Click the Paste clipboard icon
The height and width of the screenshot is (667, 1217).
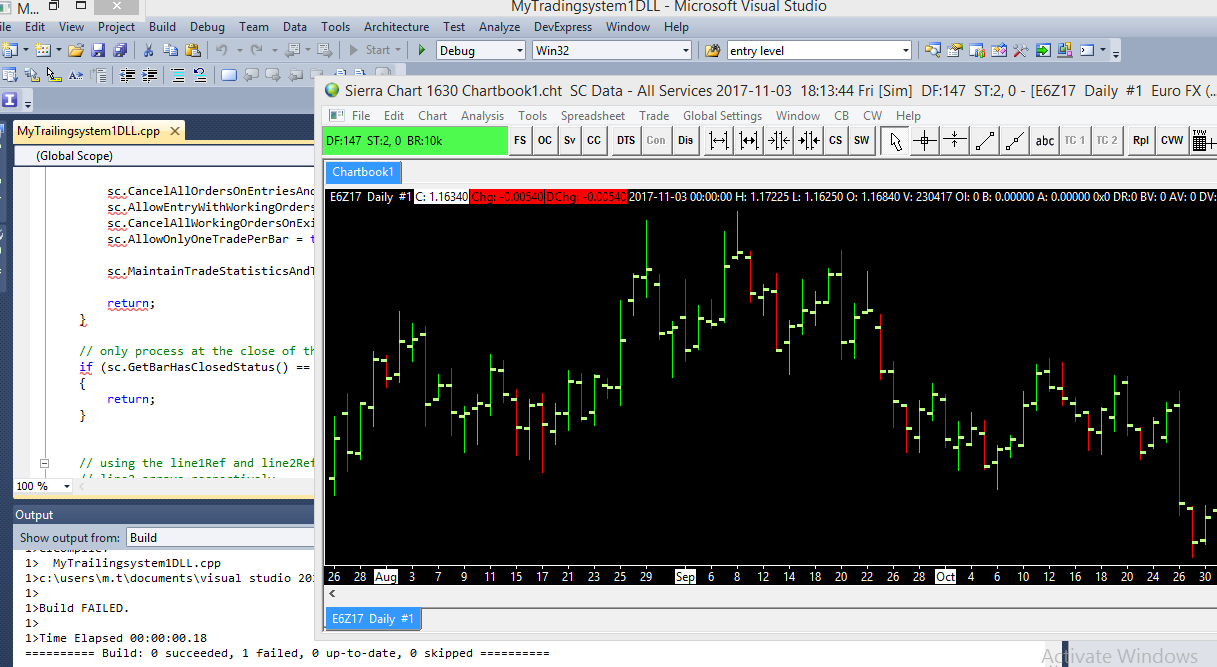click(193, 50)
